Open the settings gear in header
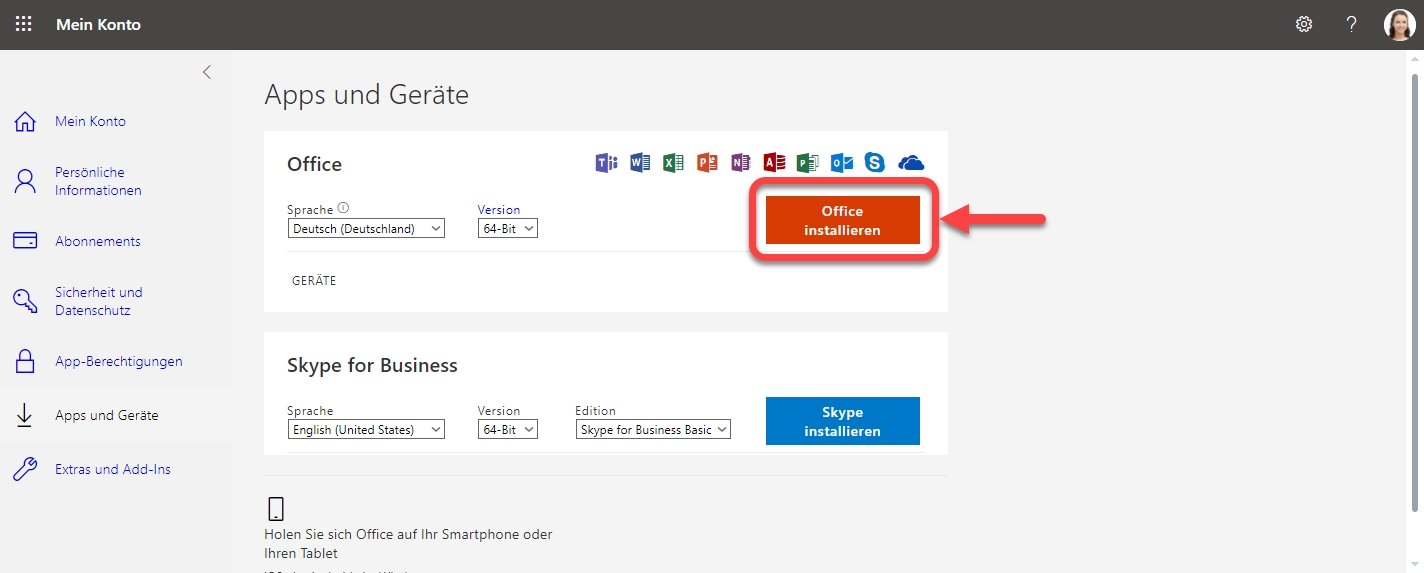Viewport: 1424px width, 573px height. tap(1304, 24)
